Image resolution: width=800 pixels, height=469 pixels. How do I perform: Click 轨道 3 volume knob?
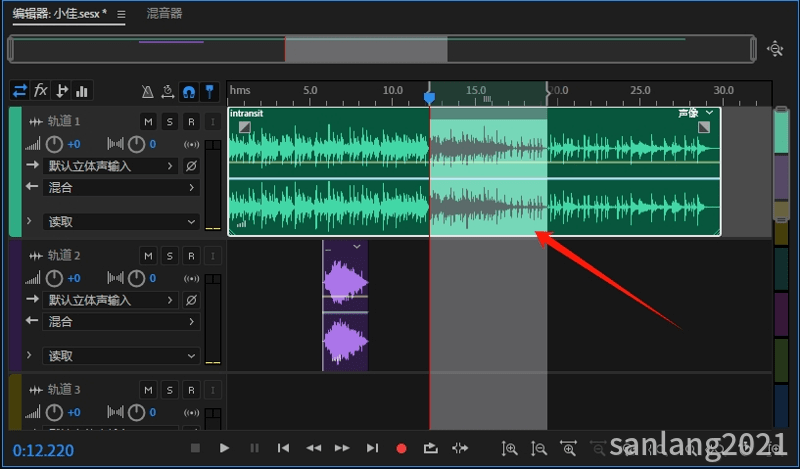click(54, 412)
